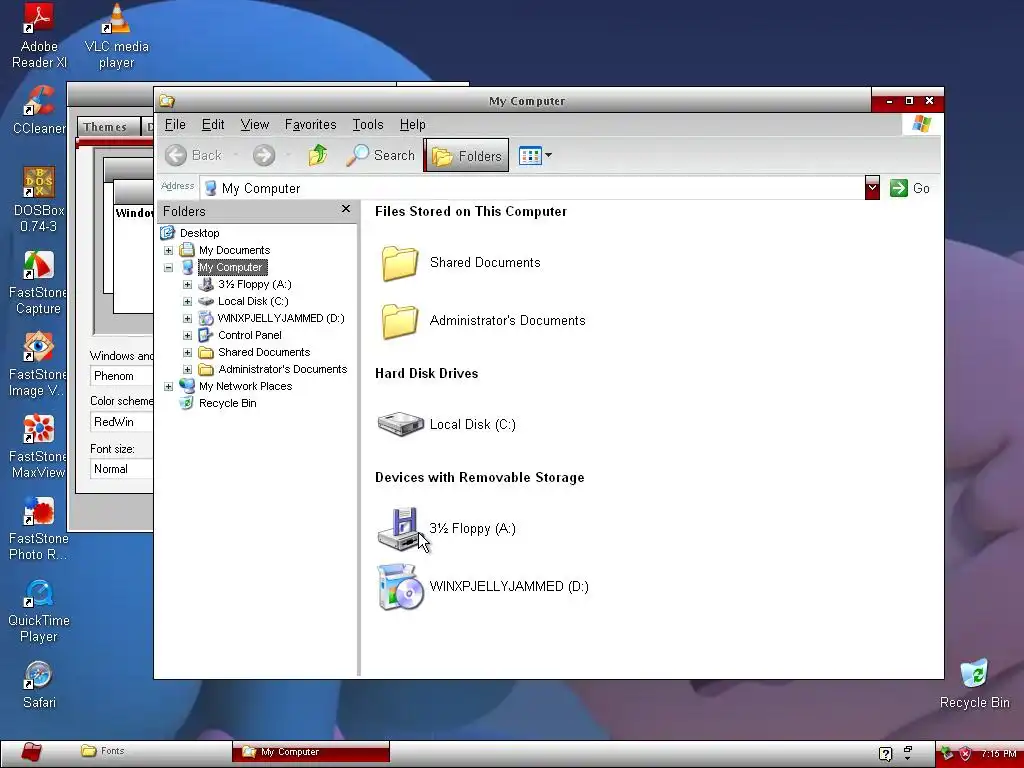Toggle the Folders pane button
Viewport: 1024px width, 768px height.
coord(466,155)
